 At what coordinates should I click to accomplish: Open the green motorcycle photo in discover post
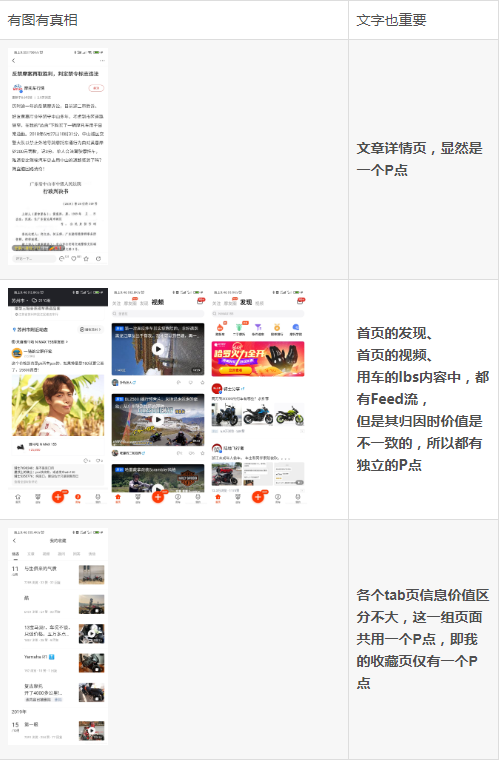pyautogui.click(x=289, y=415)
